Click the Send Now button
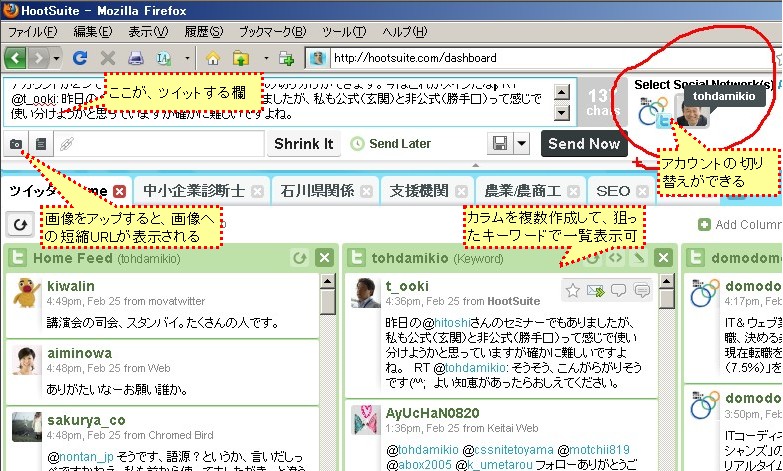The image size is (783, 471). coord(584,144)
